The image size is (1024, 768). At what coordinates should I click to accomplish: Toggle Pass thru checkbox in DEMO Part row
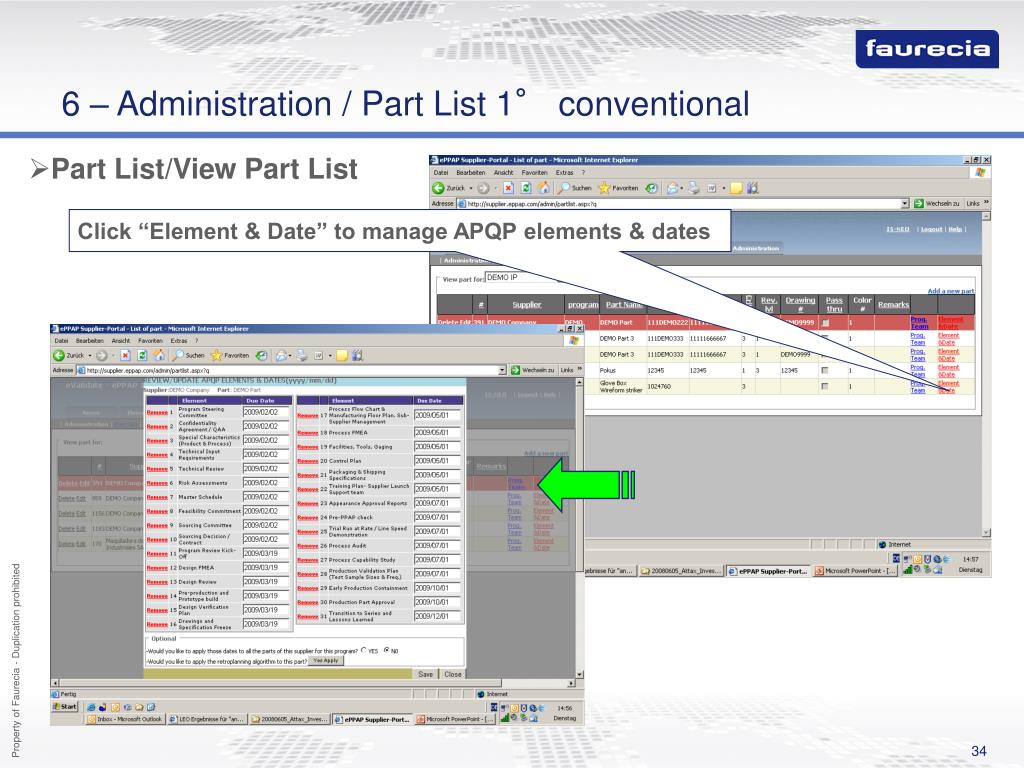825,323
